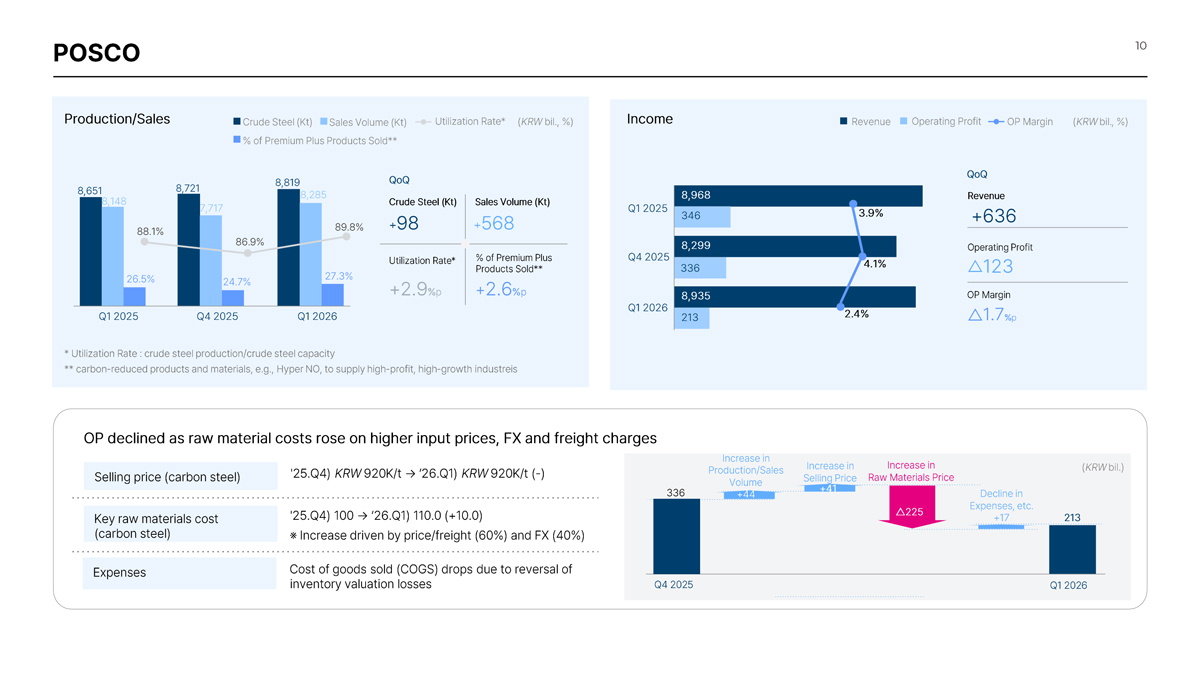Select the 2.4% OP margin label
This screenshot has width=1200, height=675.
pos(856,314)
